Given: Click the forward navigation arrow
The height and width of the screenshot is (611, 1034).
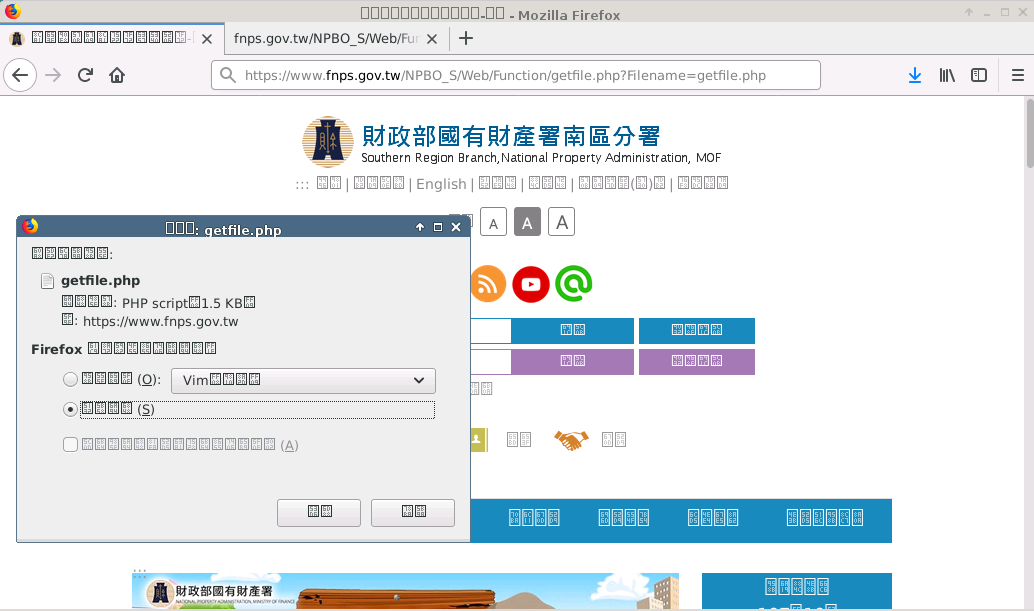Looking at the screenshot, I should [x=53, y=75].
